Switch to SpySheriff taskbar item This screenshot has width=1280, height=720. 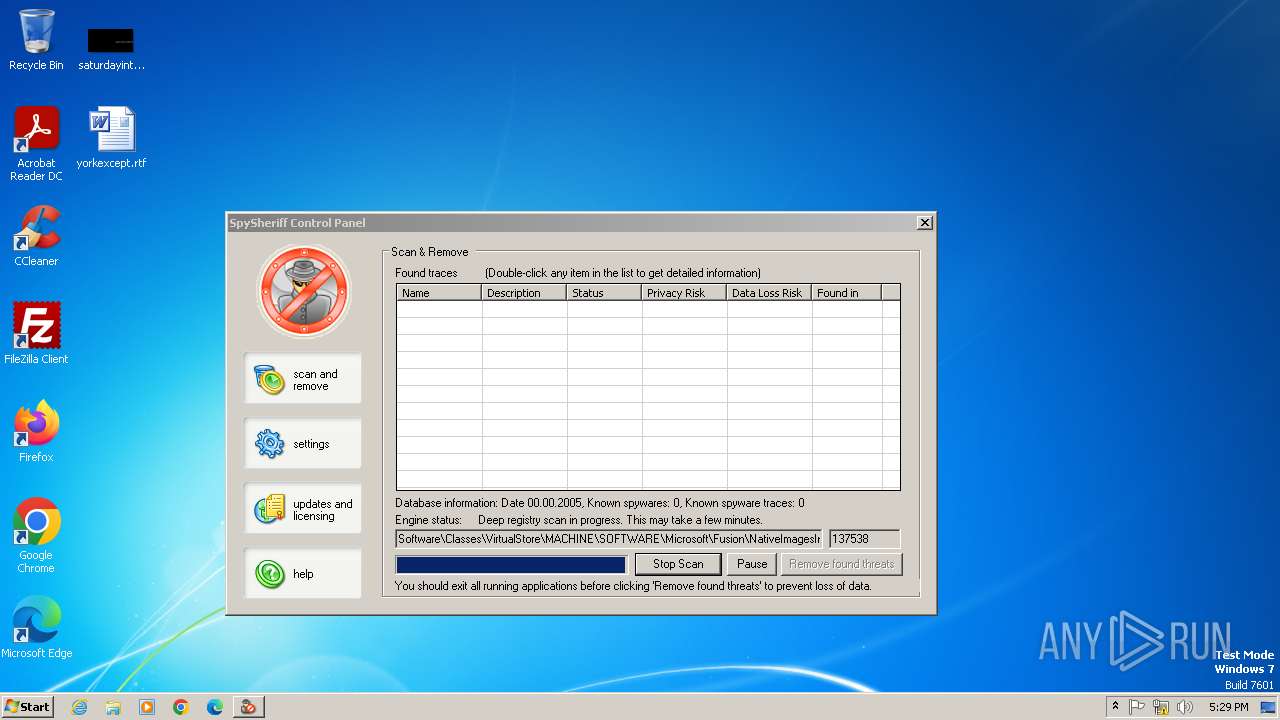pos(248,707)
